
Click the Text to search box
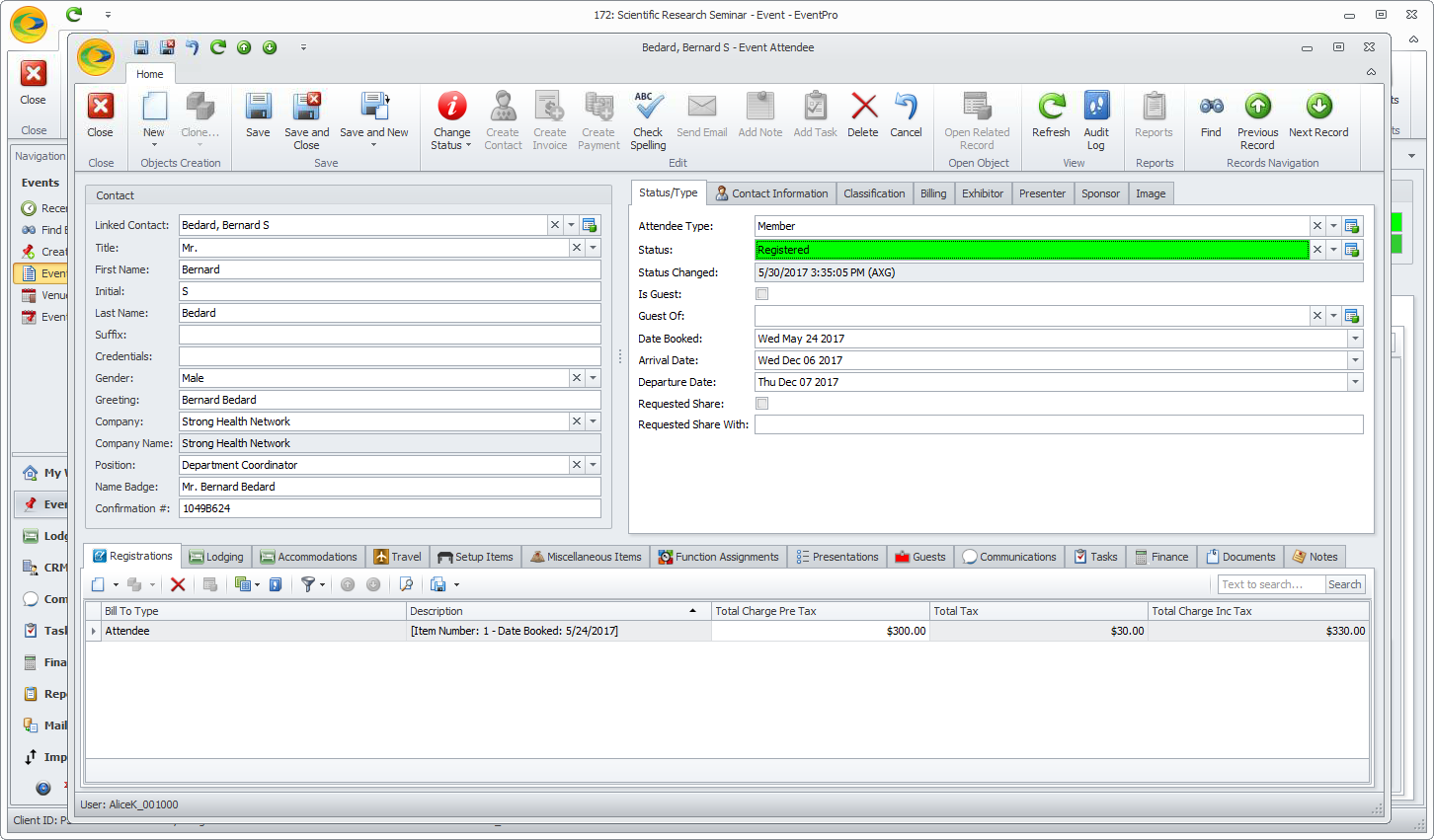tap(1271, 584)
